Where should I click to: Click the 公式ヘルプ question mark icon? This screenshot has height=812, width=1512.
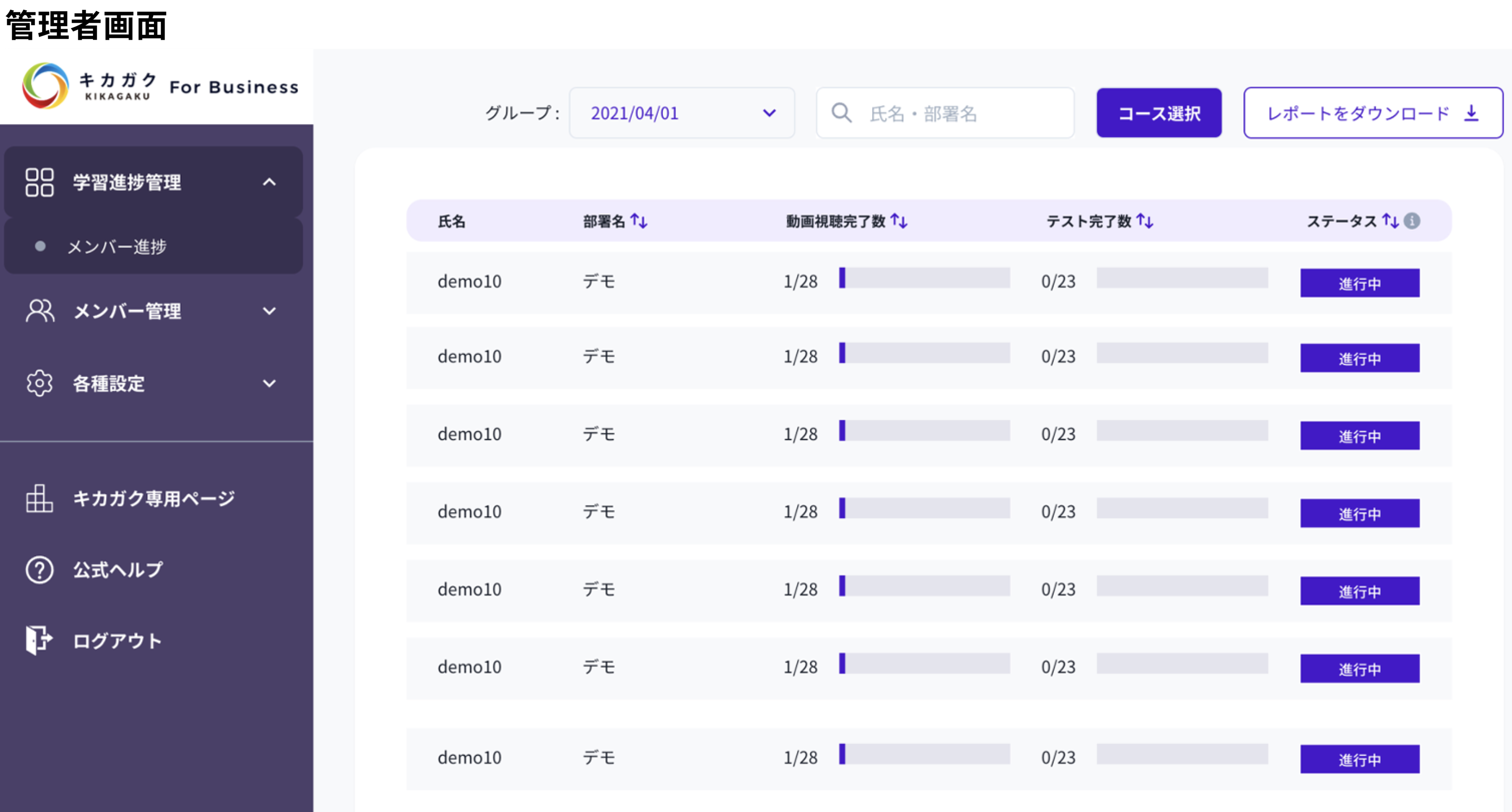(x=39, y=570)
